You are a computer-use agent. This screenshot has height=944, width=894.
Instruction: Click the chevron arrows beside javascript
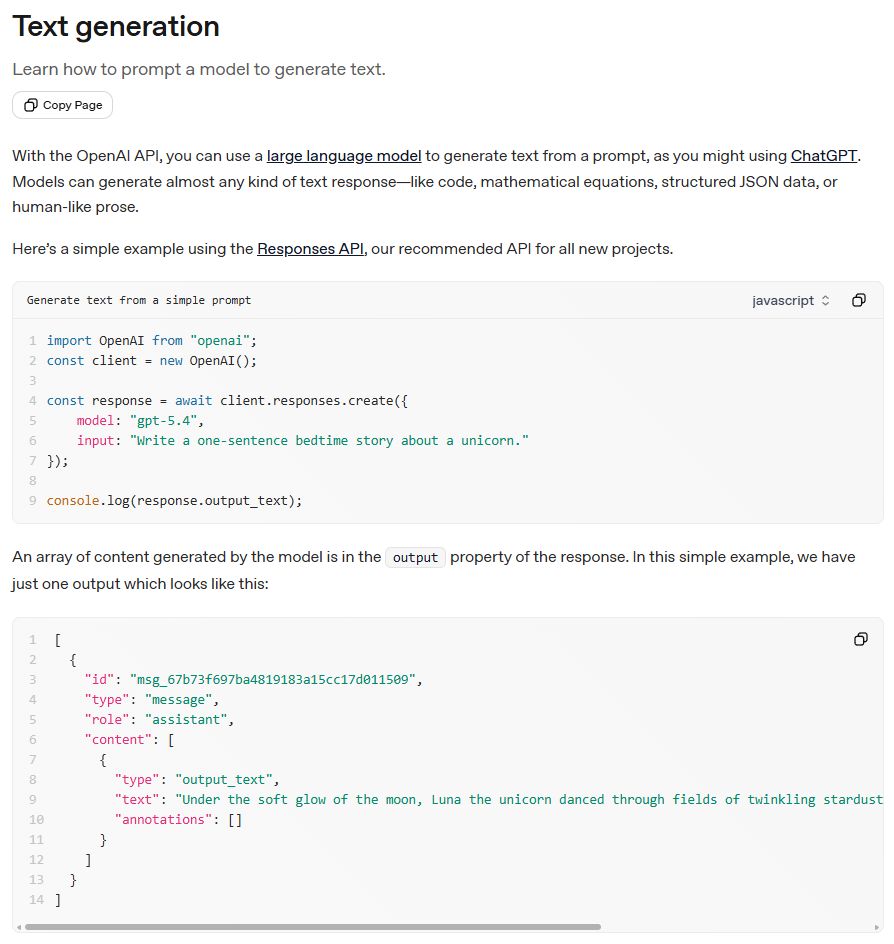(825, 300)
